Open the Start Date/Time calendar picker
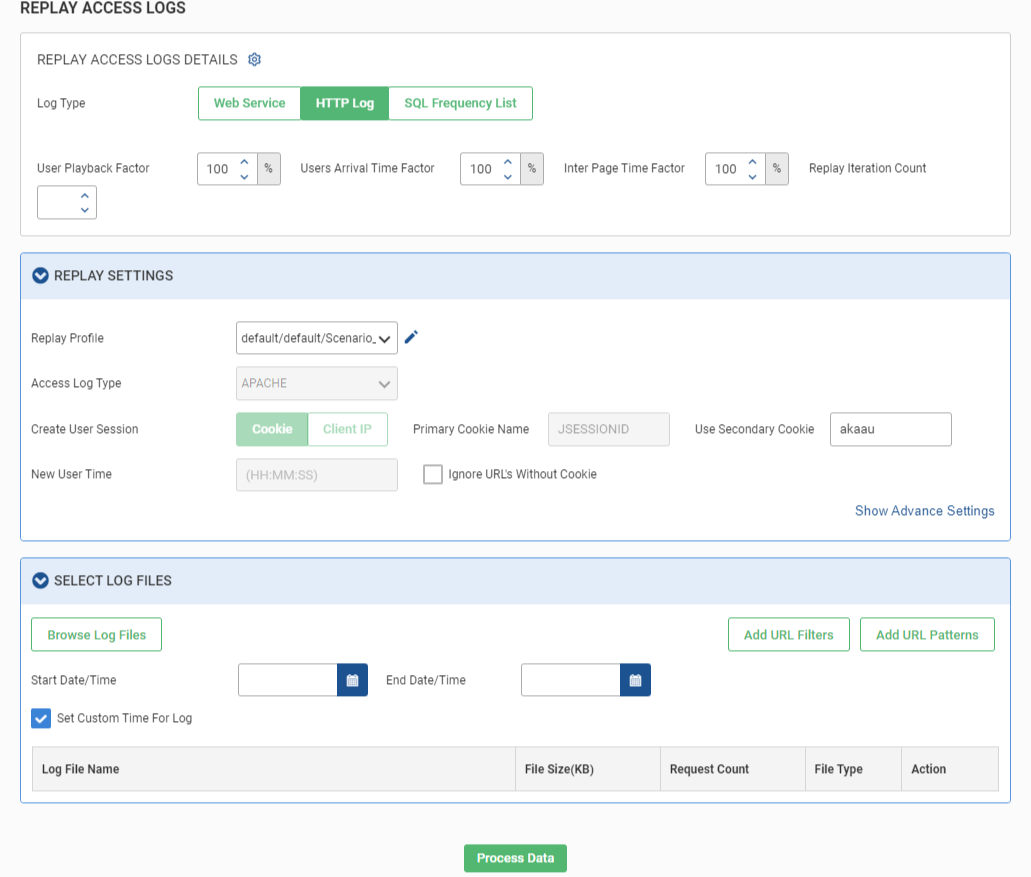 point(352,680)
